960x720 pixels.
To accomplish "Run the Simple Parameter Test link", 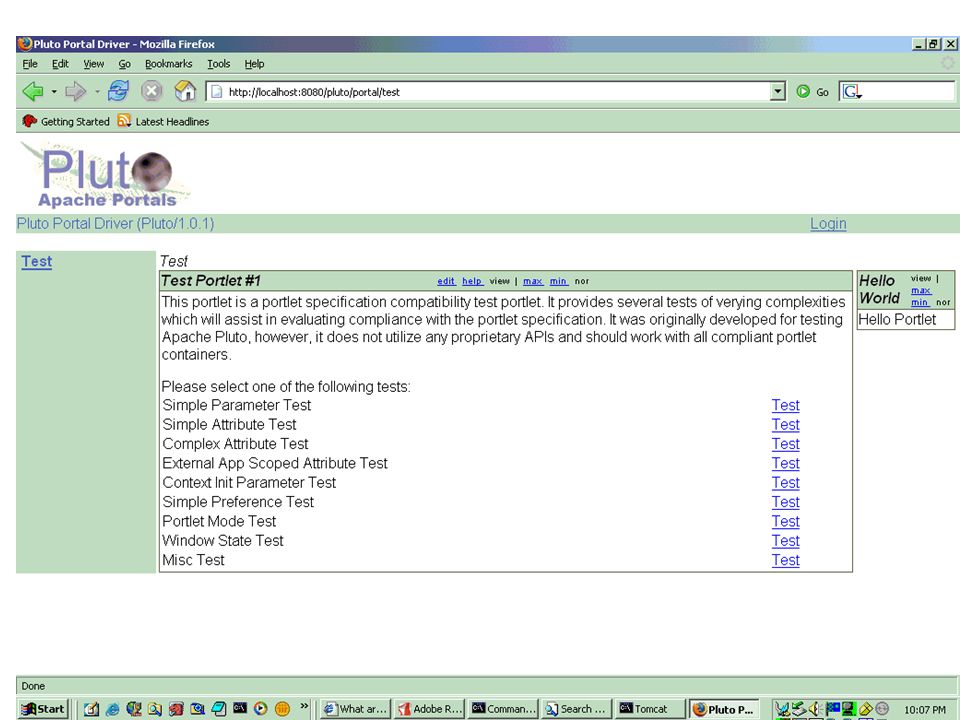I will 786,405.
